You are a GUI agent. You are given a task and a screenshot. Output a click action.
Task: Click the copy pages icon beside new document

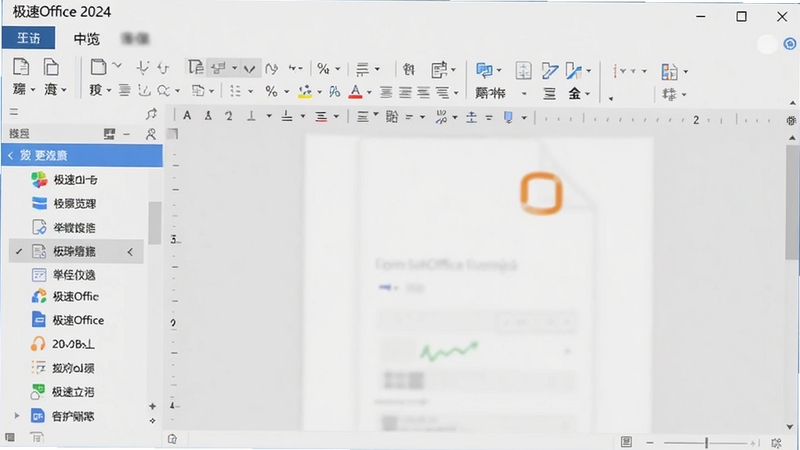tap(51, 67)
